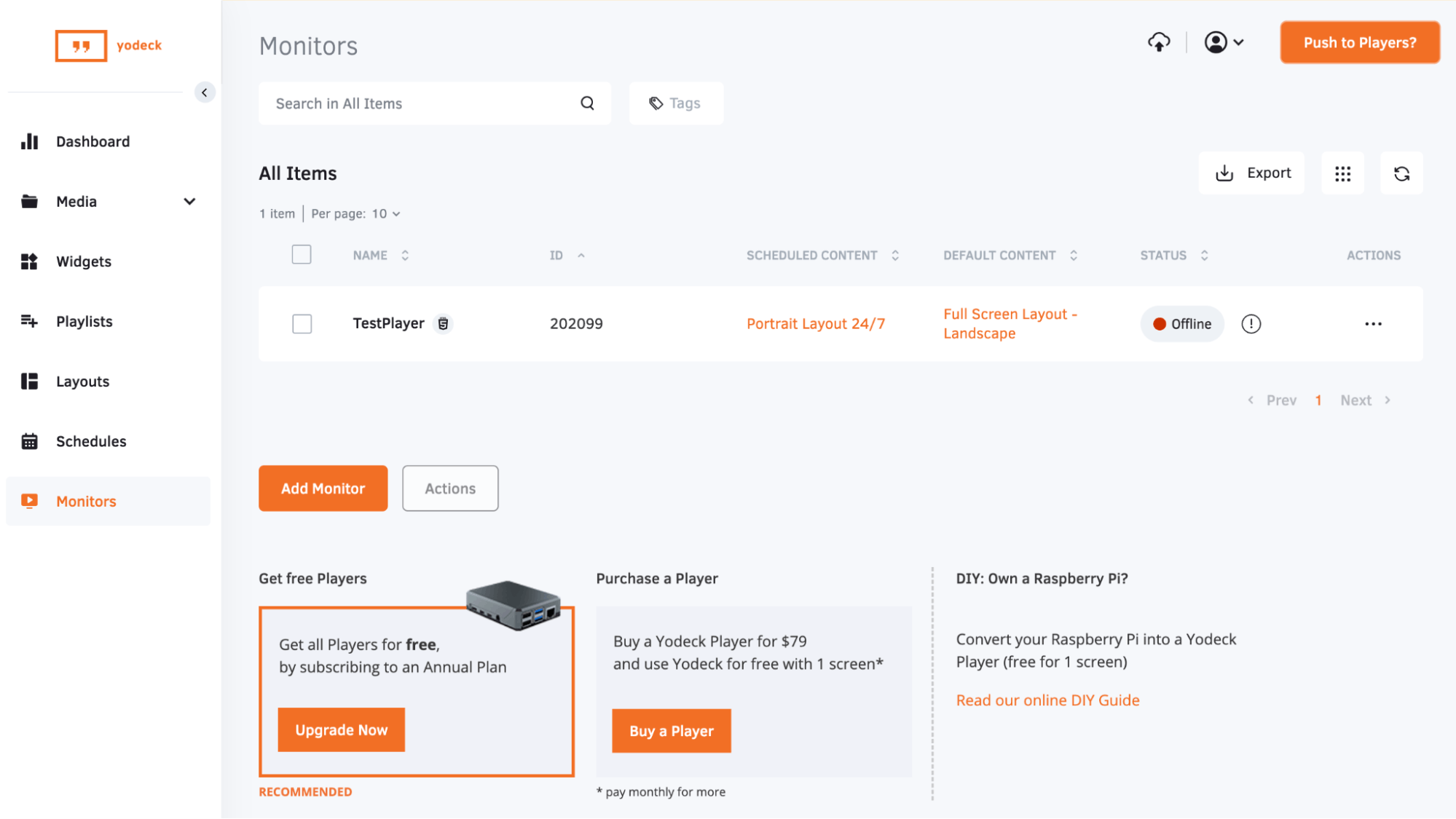Click ID 202099
The image size is (1456, 819).
click(x=576, y=324)
